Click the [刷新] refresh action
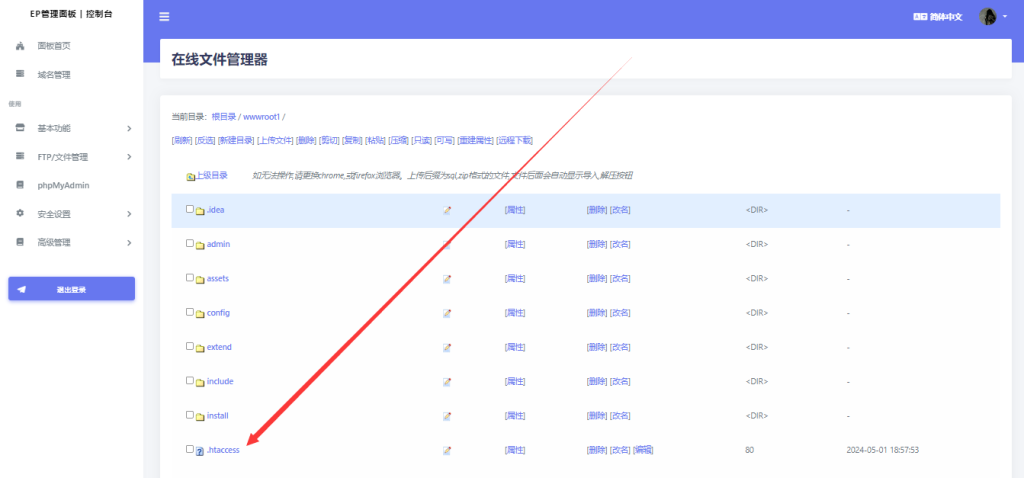The width and height of the screenshot is (1024, 478). (182, 140)
